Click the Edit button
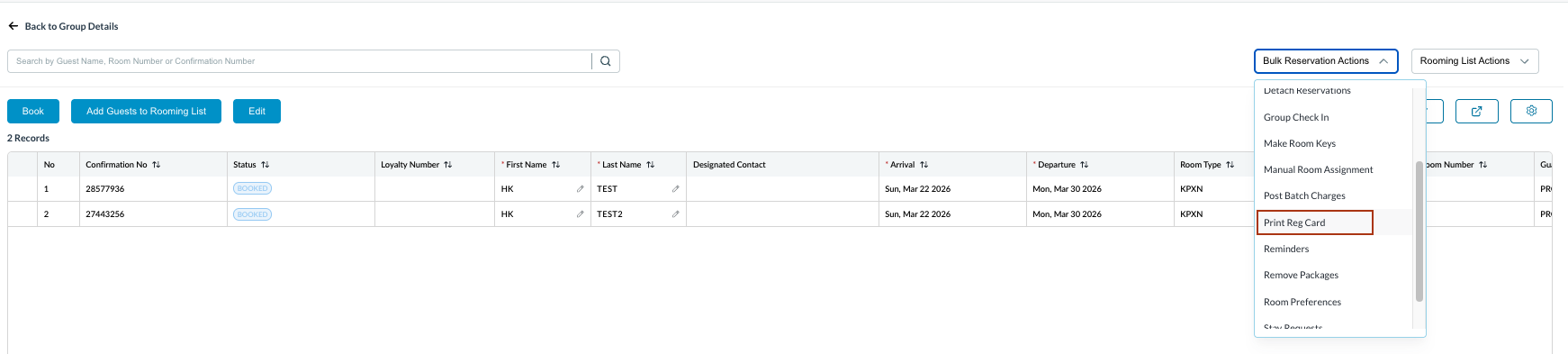Image resolution: width=1568 pixels, height=354 pixels. click(257, 112)
